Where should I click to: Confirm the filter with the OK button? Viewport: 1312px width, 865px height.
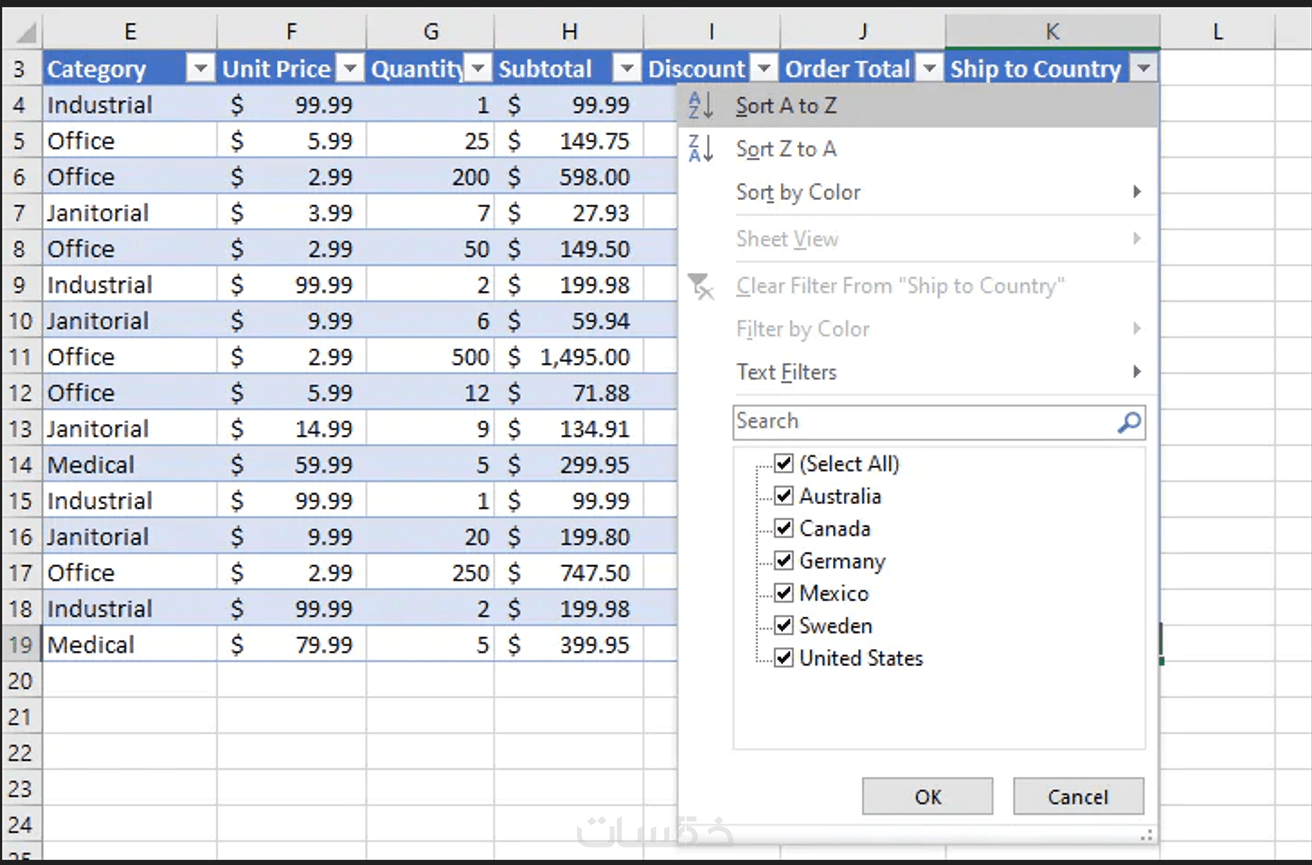928,797
